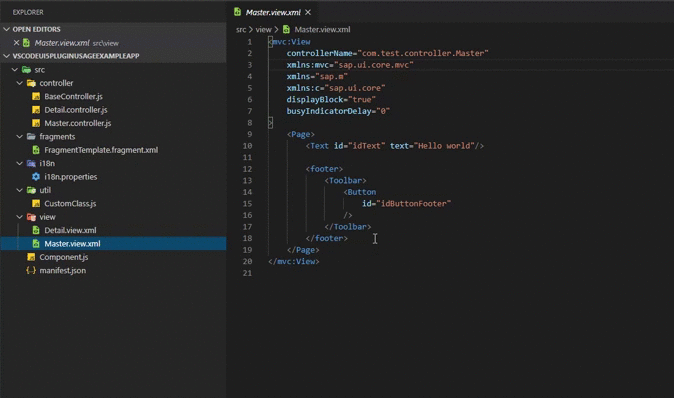
Task: Click the src folder icon
Action: [x=27, y=70]
